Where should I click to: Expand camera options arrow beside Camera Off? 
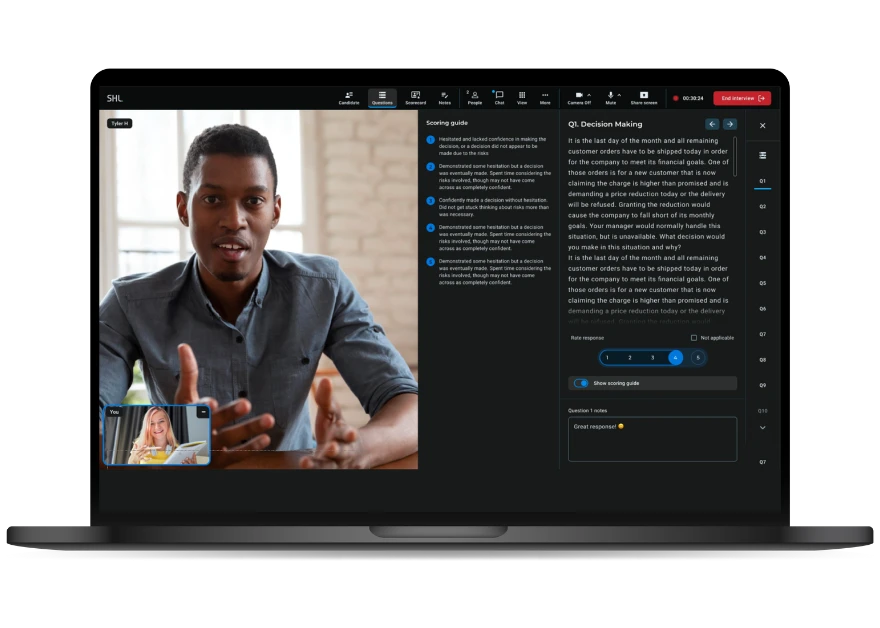(x=589, y=95)
